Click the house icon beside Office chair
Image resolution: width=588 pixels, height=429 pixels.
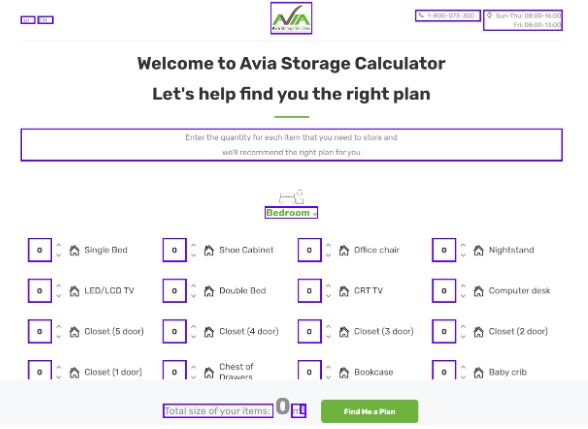[344, 250]
